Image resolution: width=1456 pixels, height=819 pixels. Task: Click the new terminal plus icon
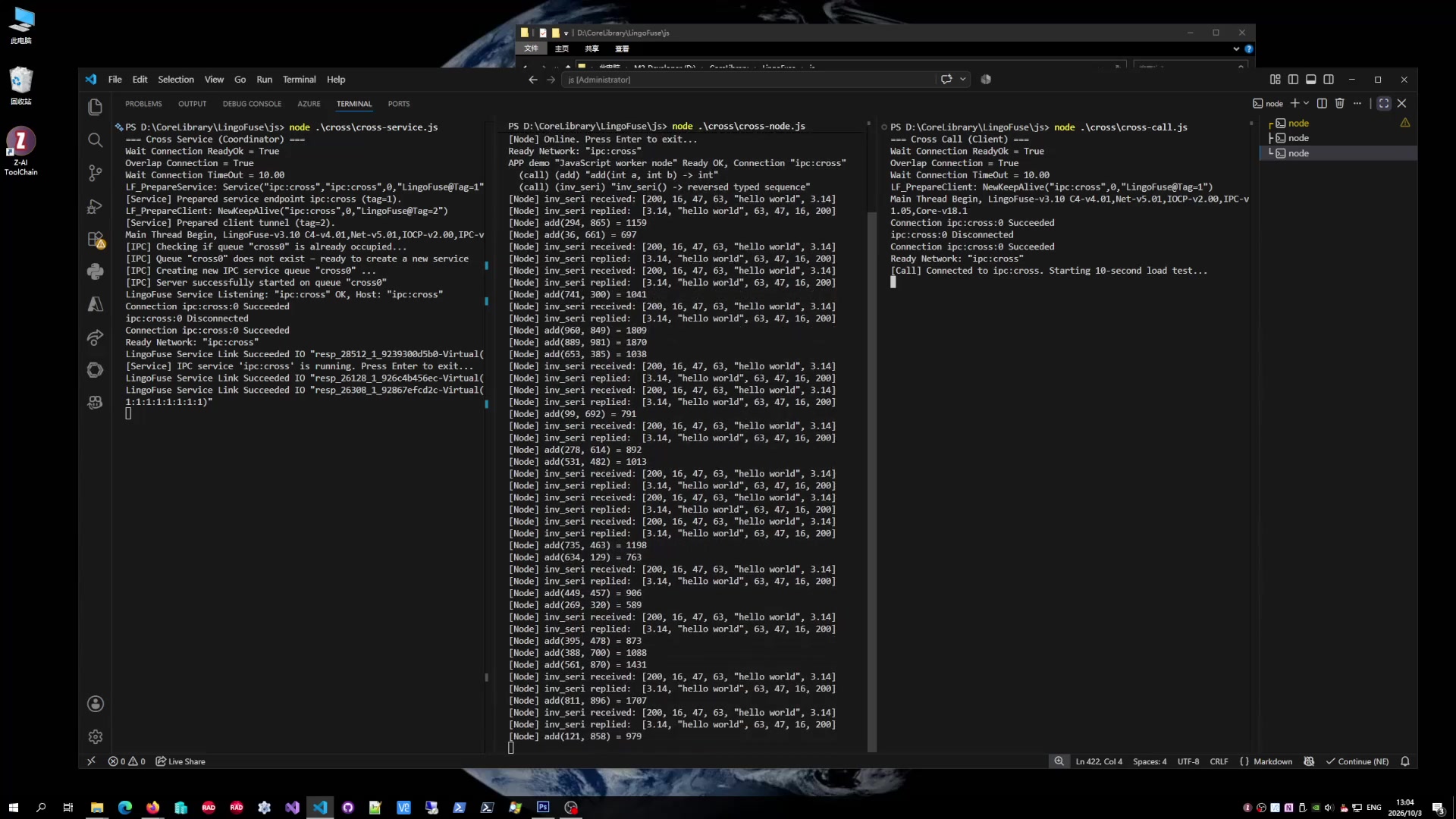pos(1294,103)
